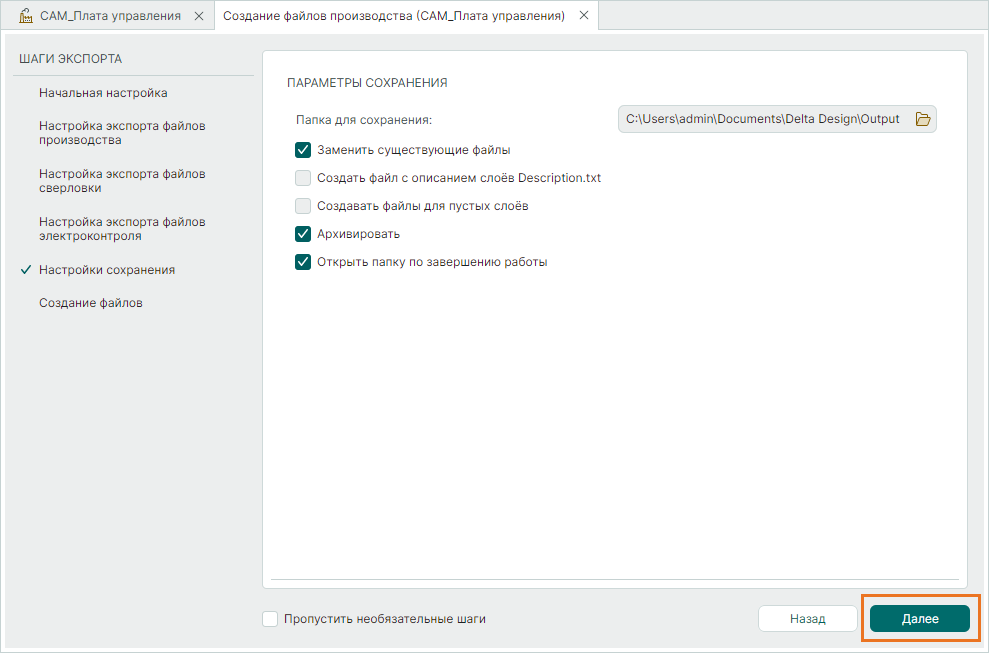Screen dimensions: 989x653
Task: Click the CAM board icon in first tab
Action: click(26, 16)
